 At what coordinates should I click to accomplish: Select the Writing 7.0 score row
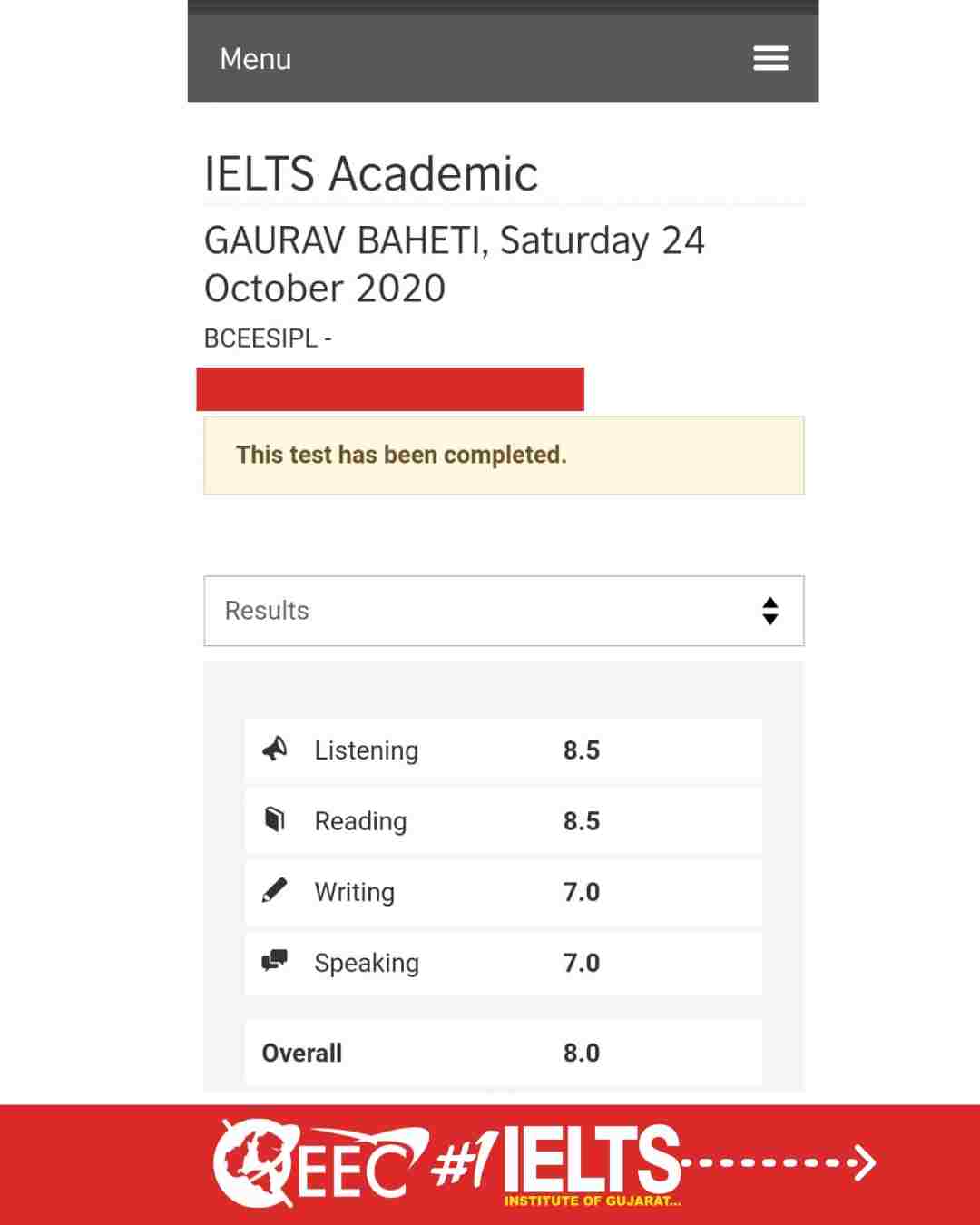504,892
